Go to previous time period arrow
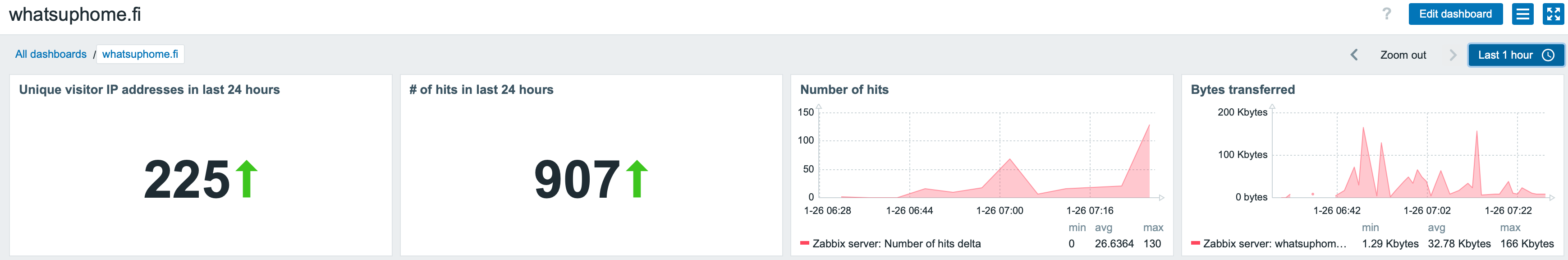 (1354, 55)
